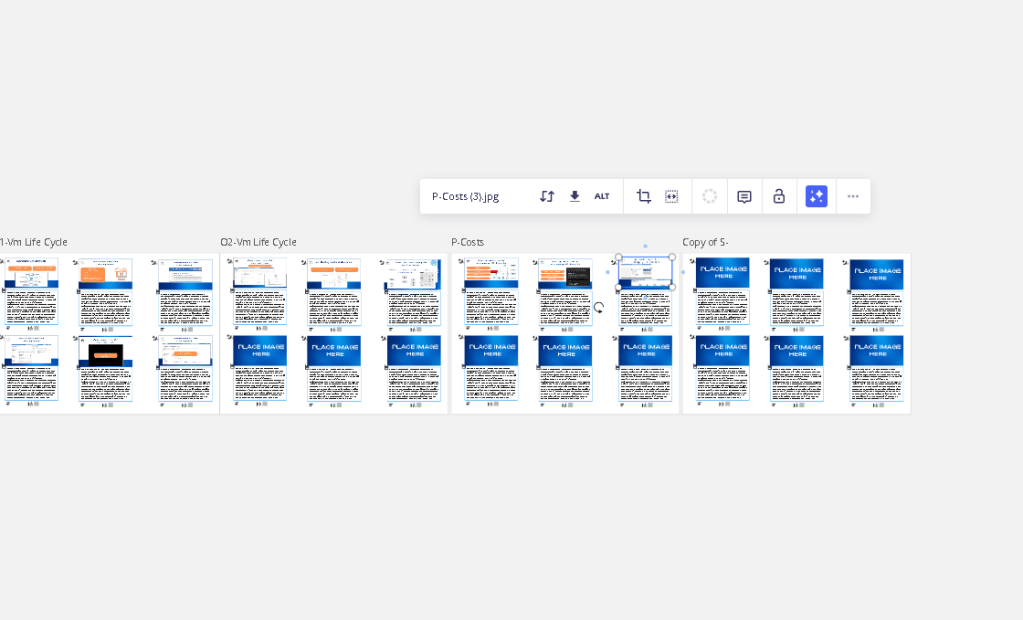Select top-middle PLACE IMAGE HERE in Copy of S-
Screen dimensions: 1023x620
point(797,273)
